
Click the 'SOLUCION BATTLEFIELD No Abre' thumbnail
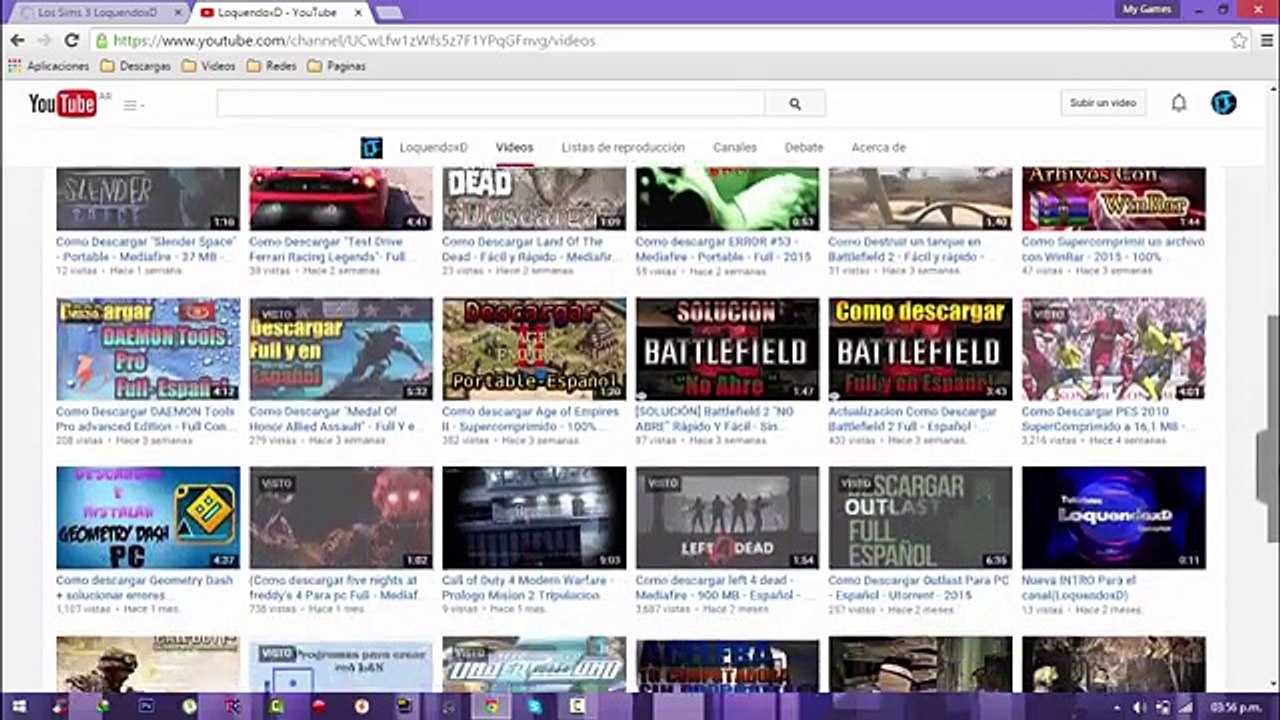[727, 349]
